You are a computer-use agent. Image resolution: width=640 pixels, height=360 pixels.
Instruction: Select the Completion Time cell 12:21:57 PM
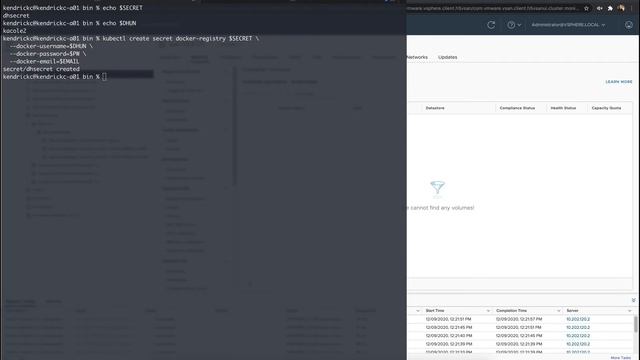click(519, 319)
